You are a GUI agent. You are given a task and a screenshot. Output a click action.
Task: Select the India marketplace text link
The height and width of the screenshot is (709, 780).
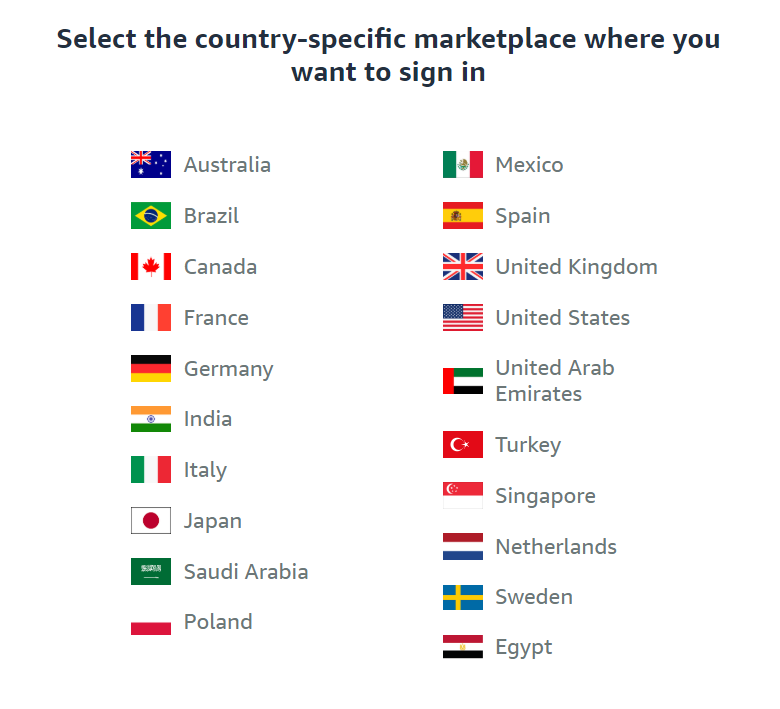click(208, 419)
